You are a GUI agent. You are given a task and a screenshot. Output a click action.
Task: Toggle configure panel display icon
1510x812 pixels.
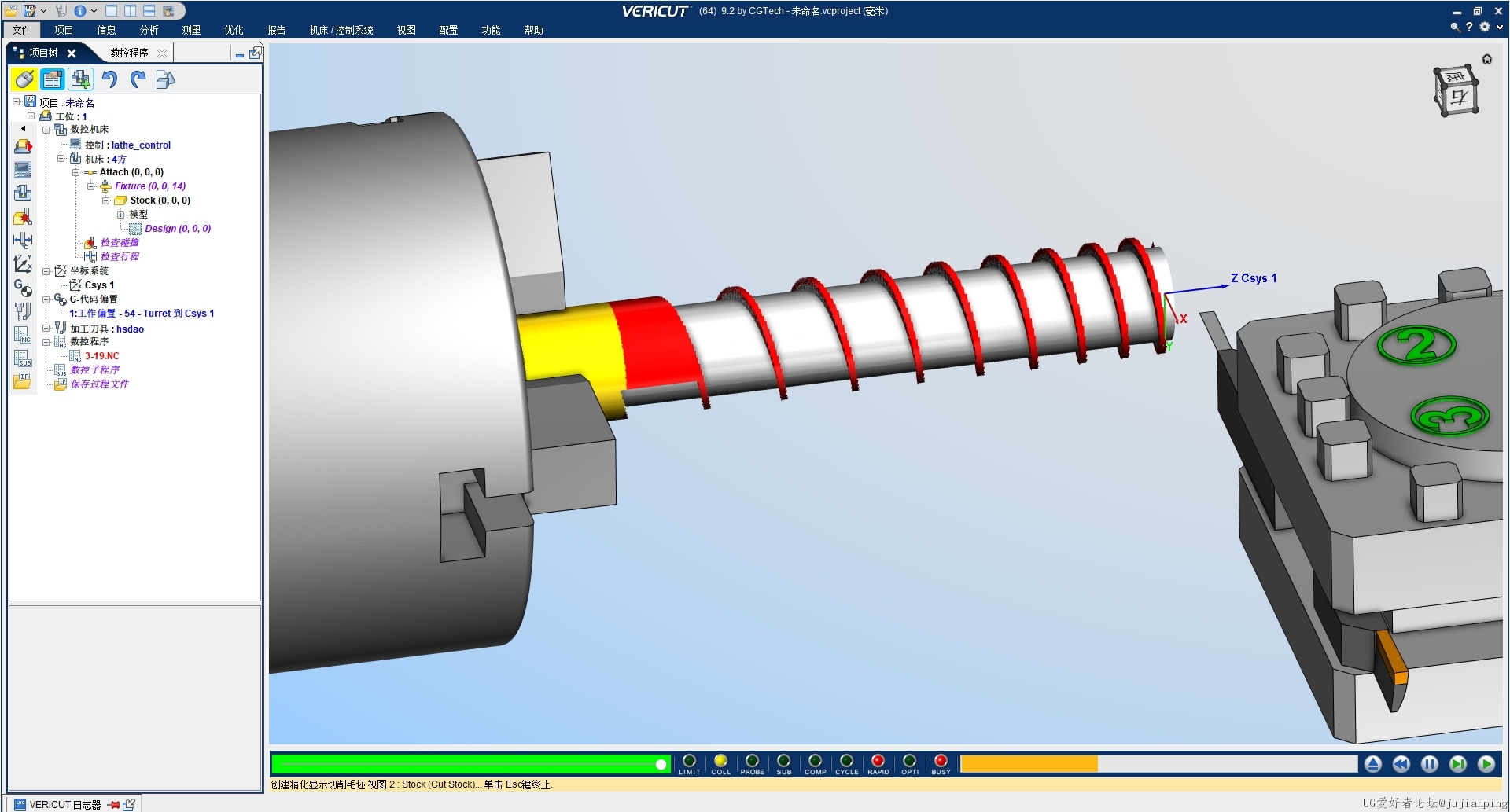53,79
